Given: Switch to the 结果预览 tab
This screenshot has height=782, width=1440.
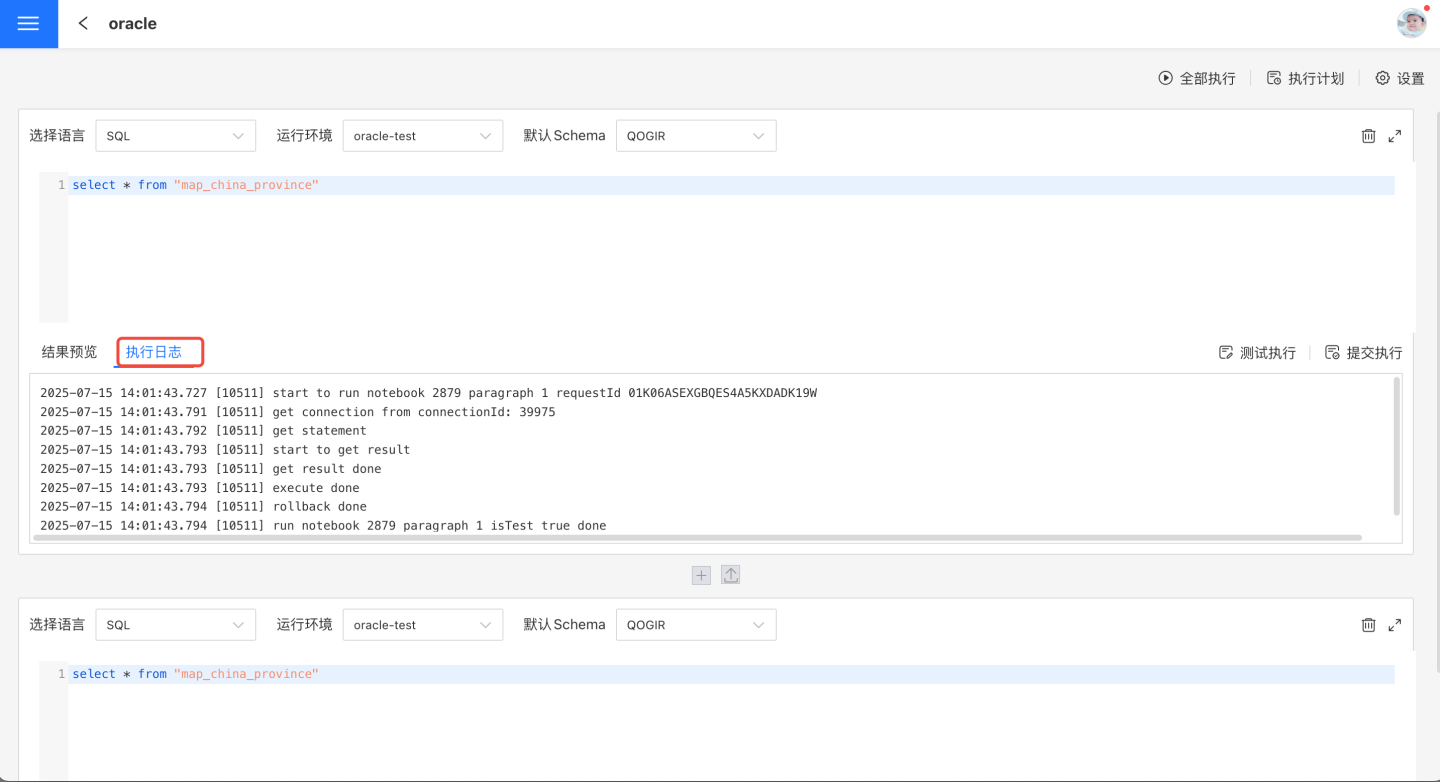Looking at the screenshot, I should 69,352.
